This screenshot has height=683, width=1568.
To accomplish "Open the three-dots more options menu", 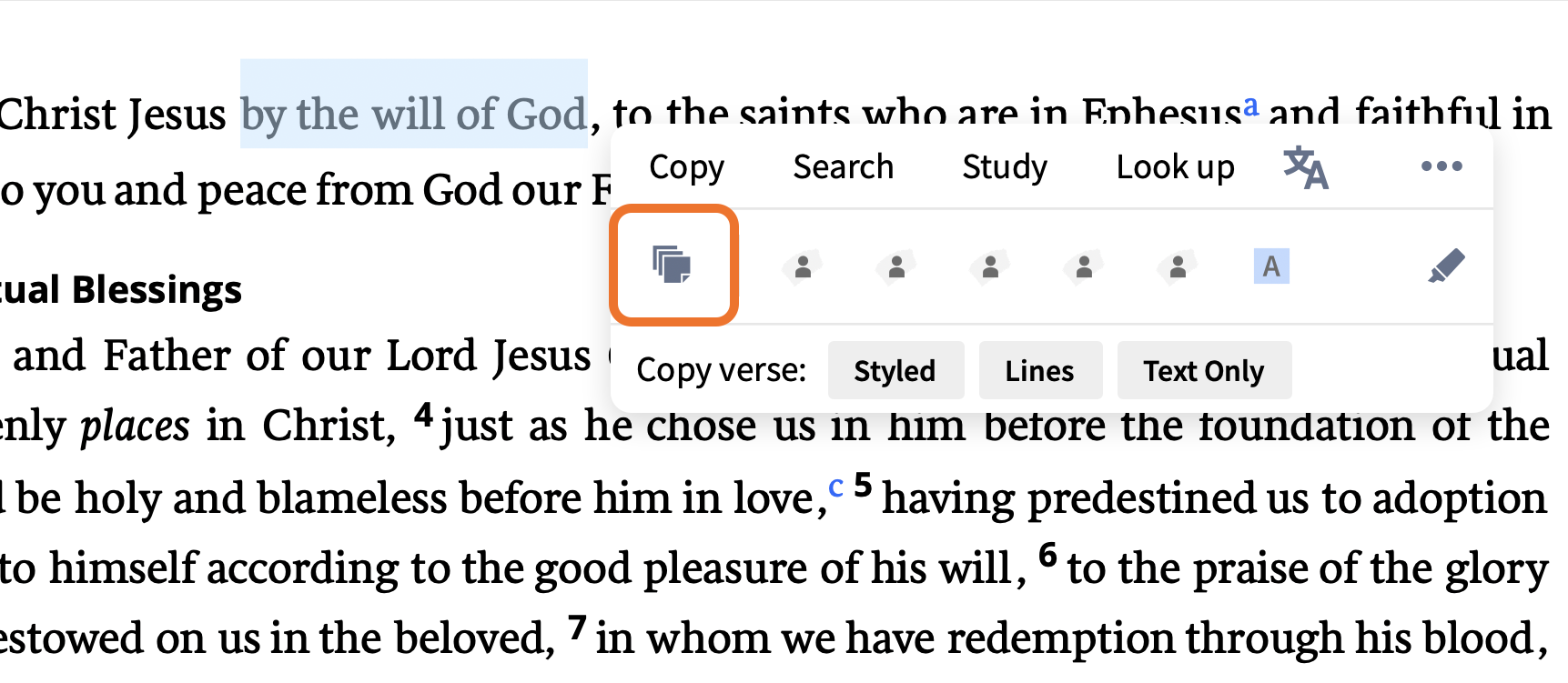I will click(x=1442, y=166).
